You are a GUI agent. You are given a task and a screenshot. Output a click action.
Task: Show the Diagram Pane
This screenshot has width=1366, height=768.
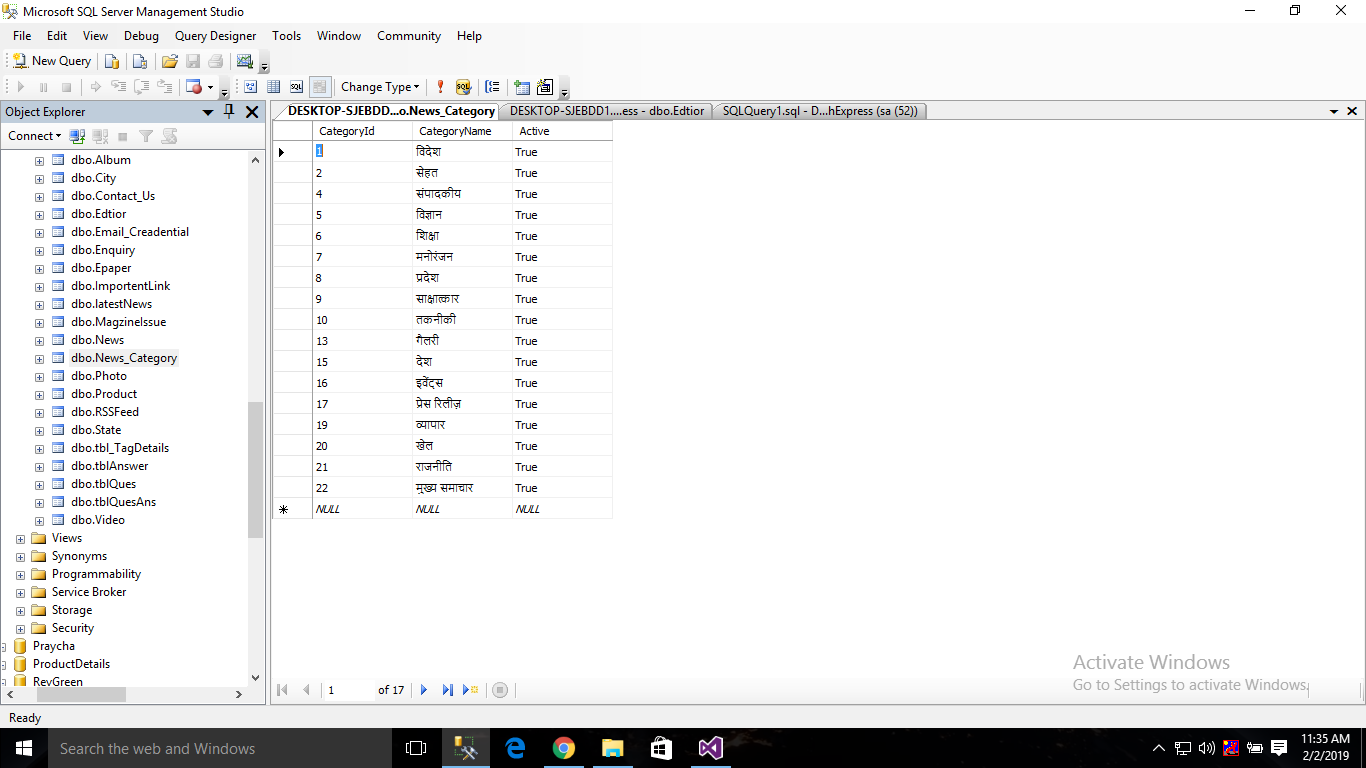251,87
